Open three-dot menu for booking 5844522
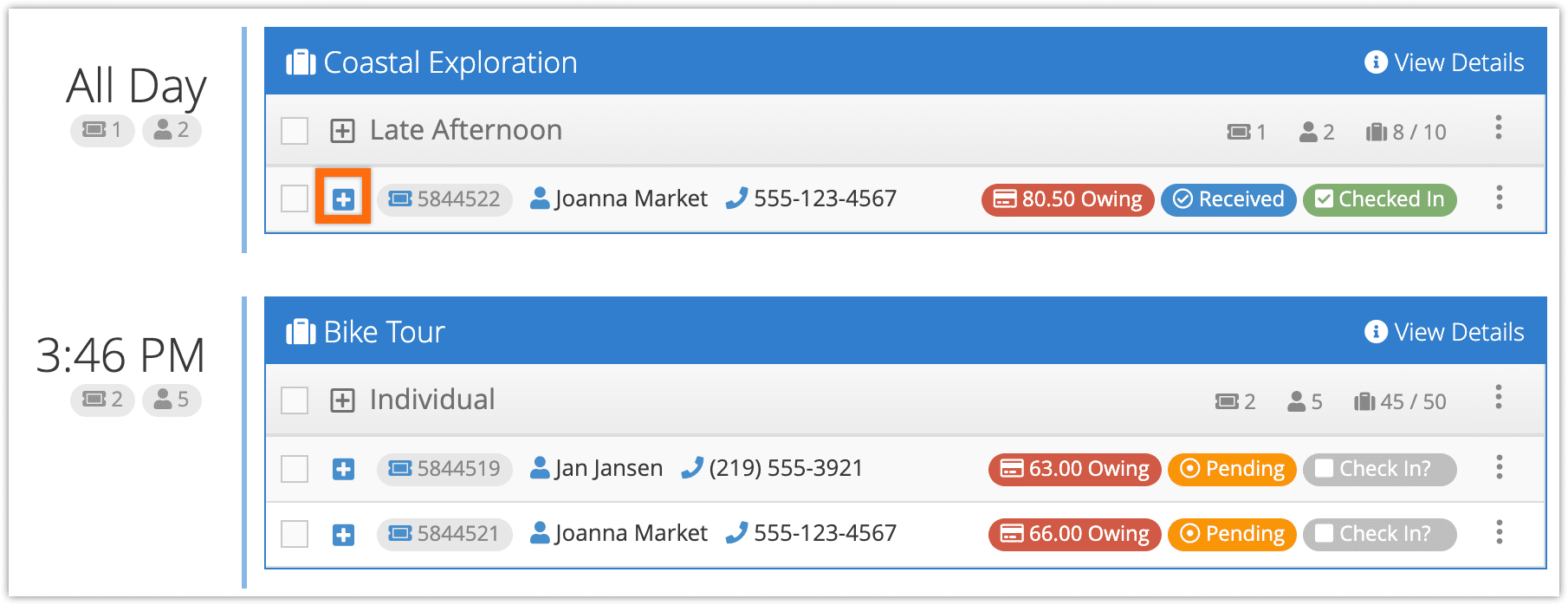The image size is (1568, 605). 1498,198
